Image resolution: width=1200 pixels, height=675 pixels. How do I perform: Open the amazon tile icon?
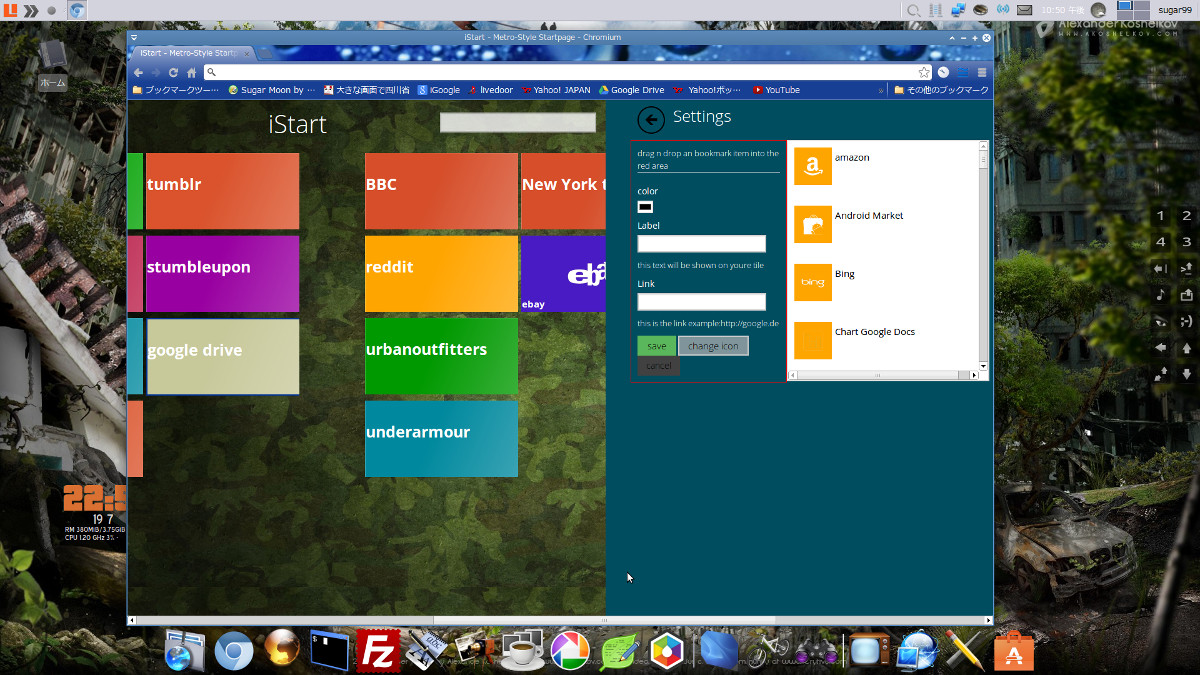click(x=813, y=166)
